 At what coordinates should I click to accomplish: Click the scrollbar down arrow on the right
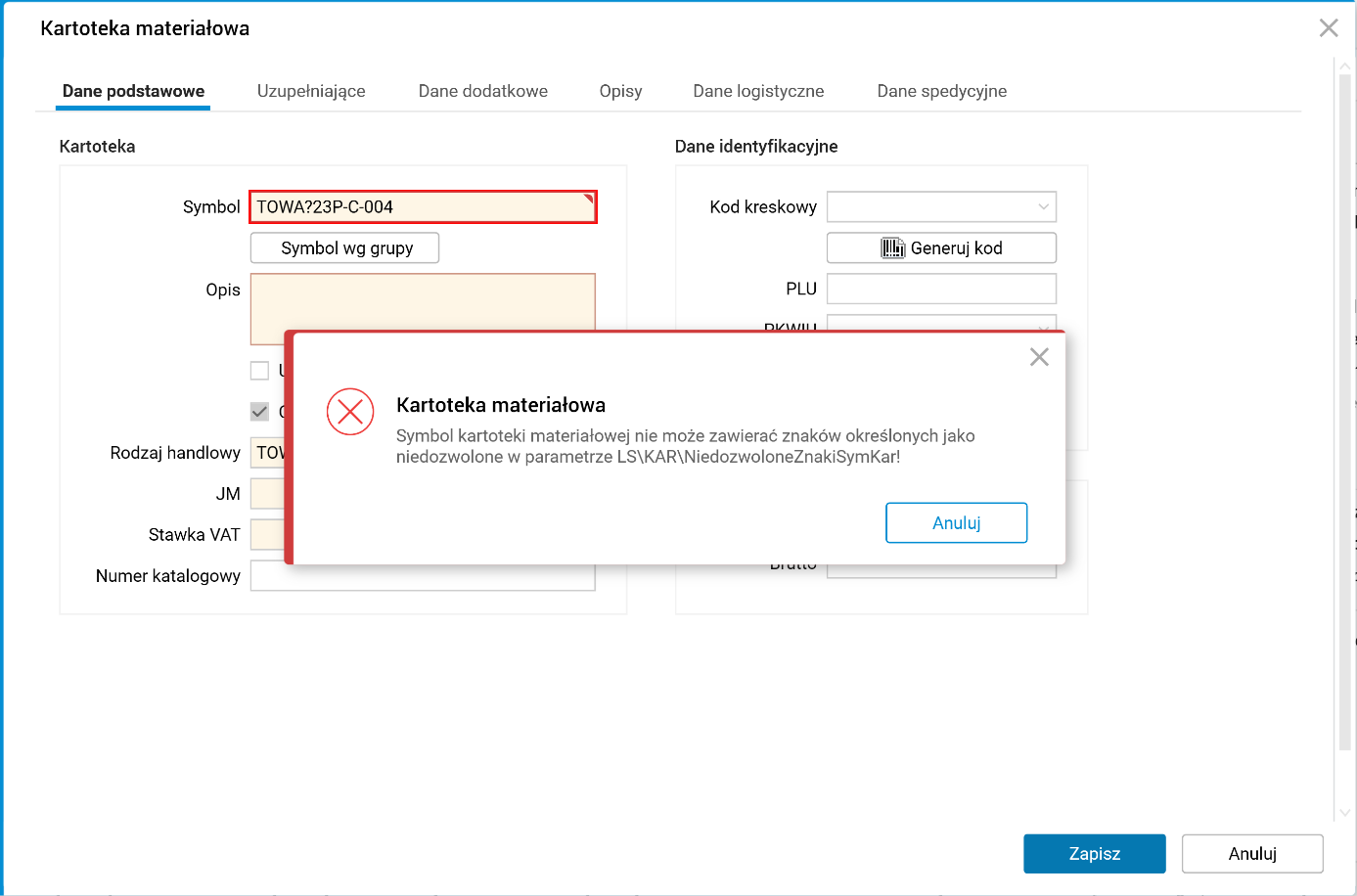[x=1345, y=812]
